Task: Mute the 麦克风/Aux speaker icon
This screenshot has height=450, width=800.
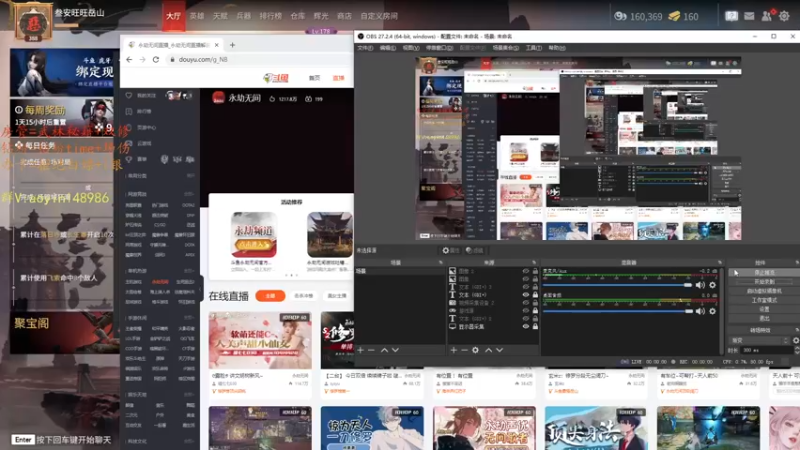Action: (700, 285)
